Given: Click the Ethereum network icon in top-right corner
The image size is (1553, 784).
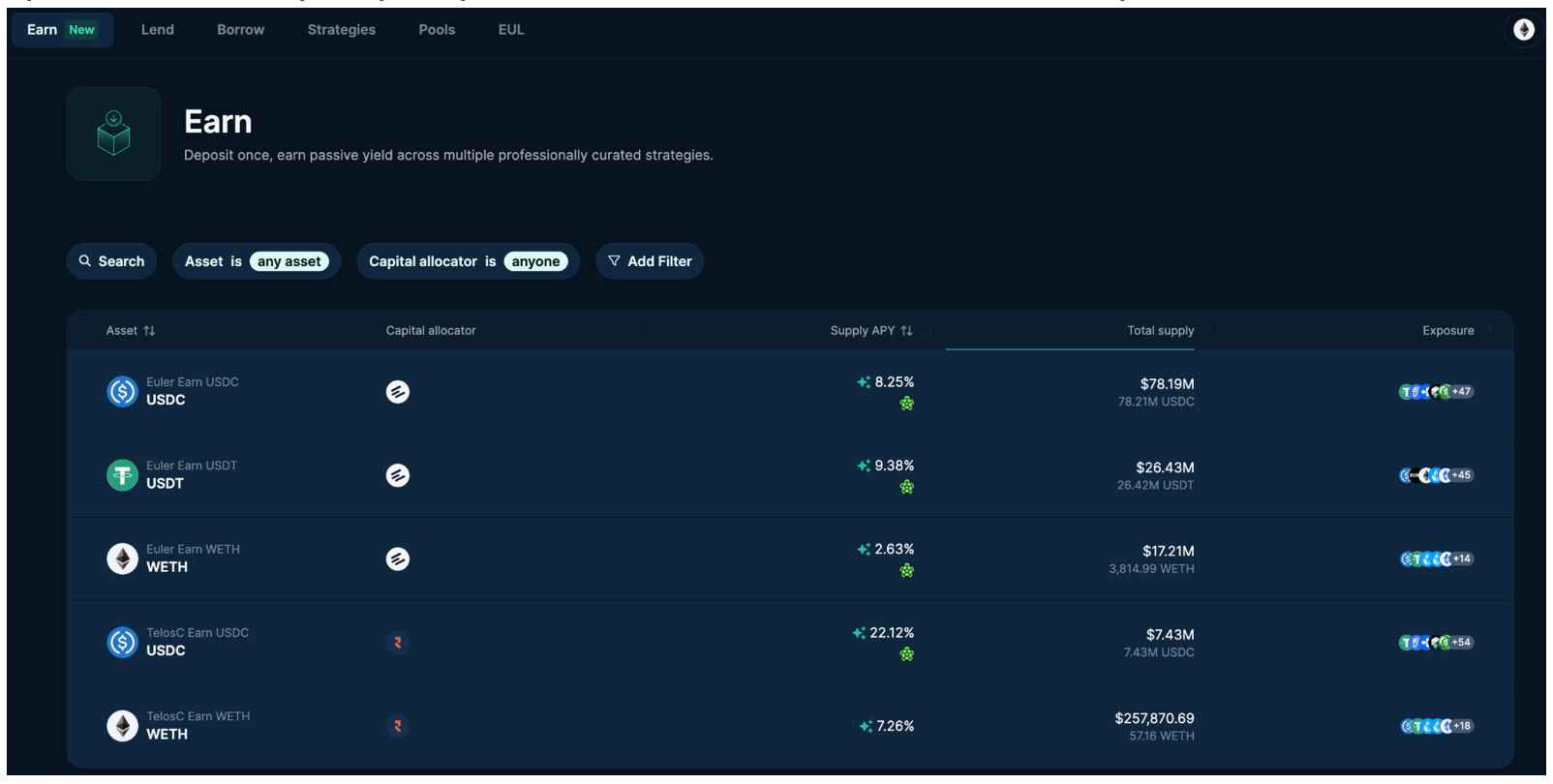Looking at the screenshot, I should tap(1523, 30).
